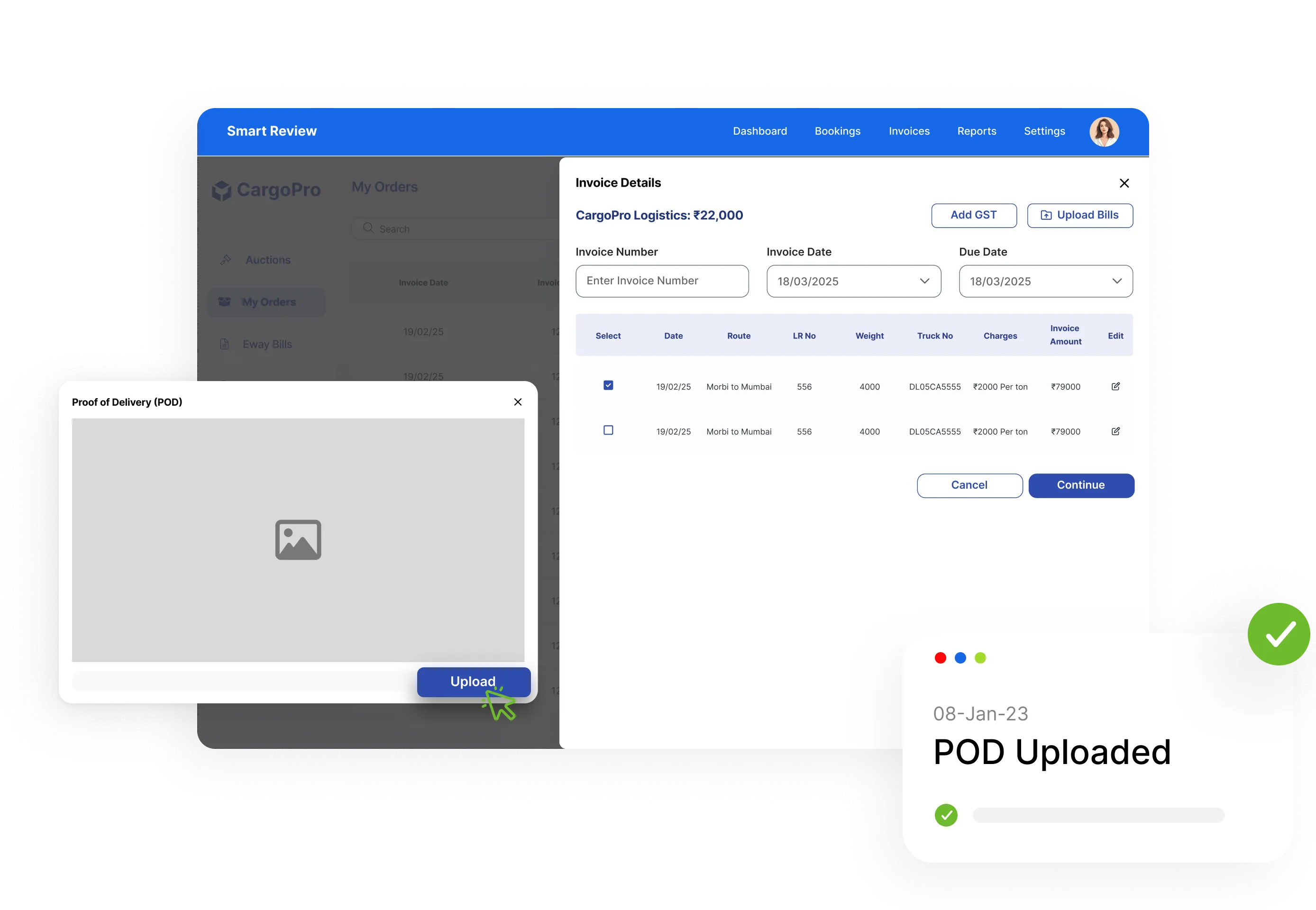Open the Dashboard menu item

point(760,131)
